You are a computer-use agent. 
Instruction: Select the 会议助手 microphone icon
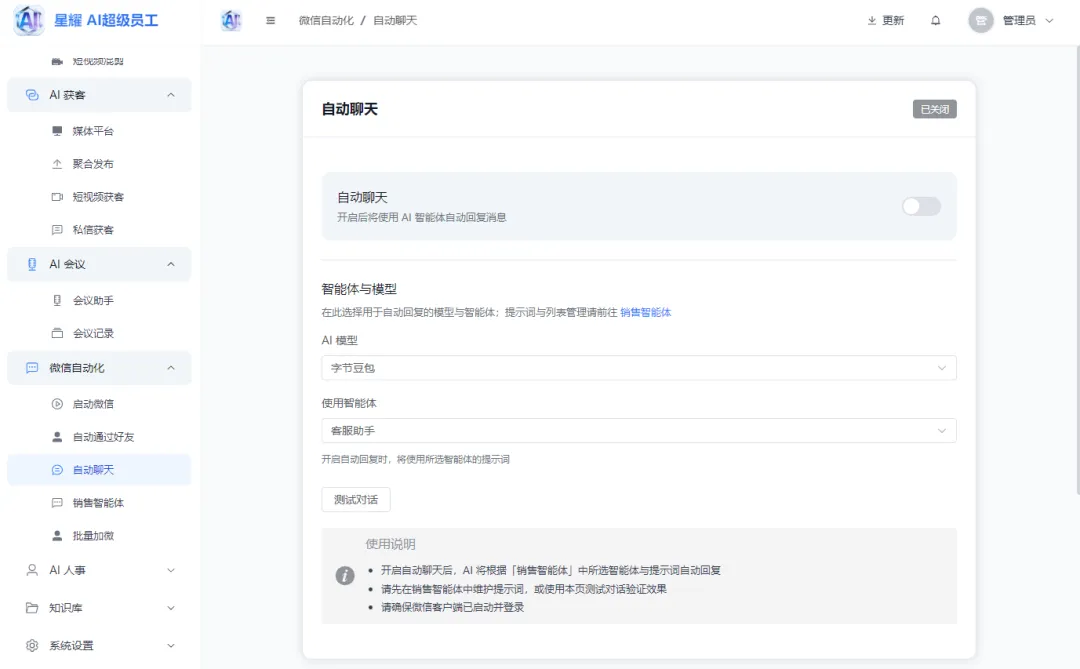pyautogui.click(x=58, y=300)
